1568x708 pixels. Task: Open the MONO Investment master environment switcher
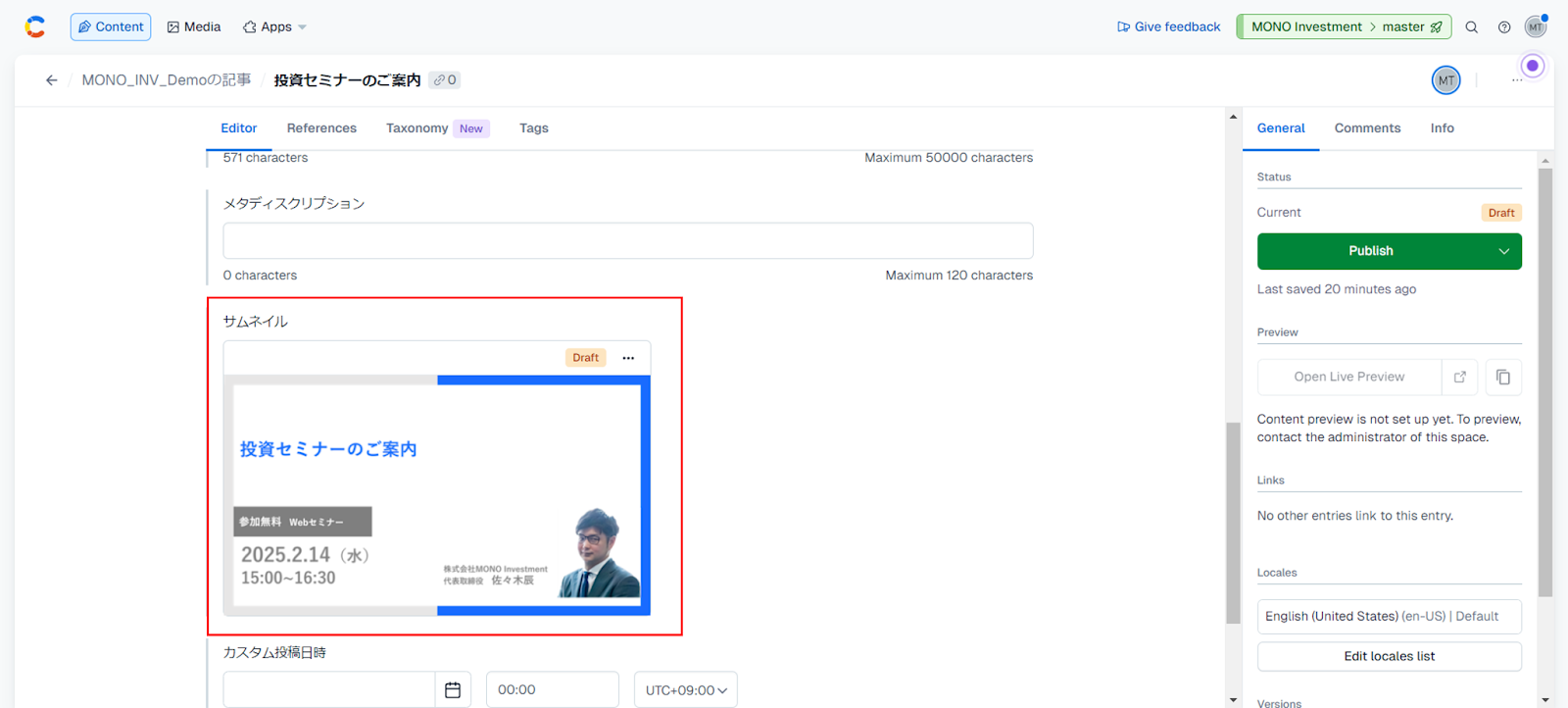[1344, 26]
